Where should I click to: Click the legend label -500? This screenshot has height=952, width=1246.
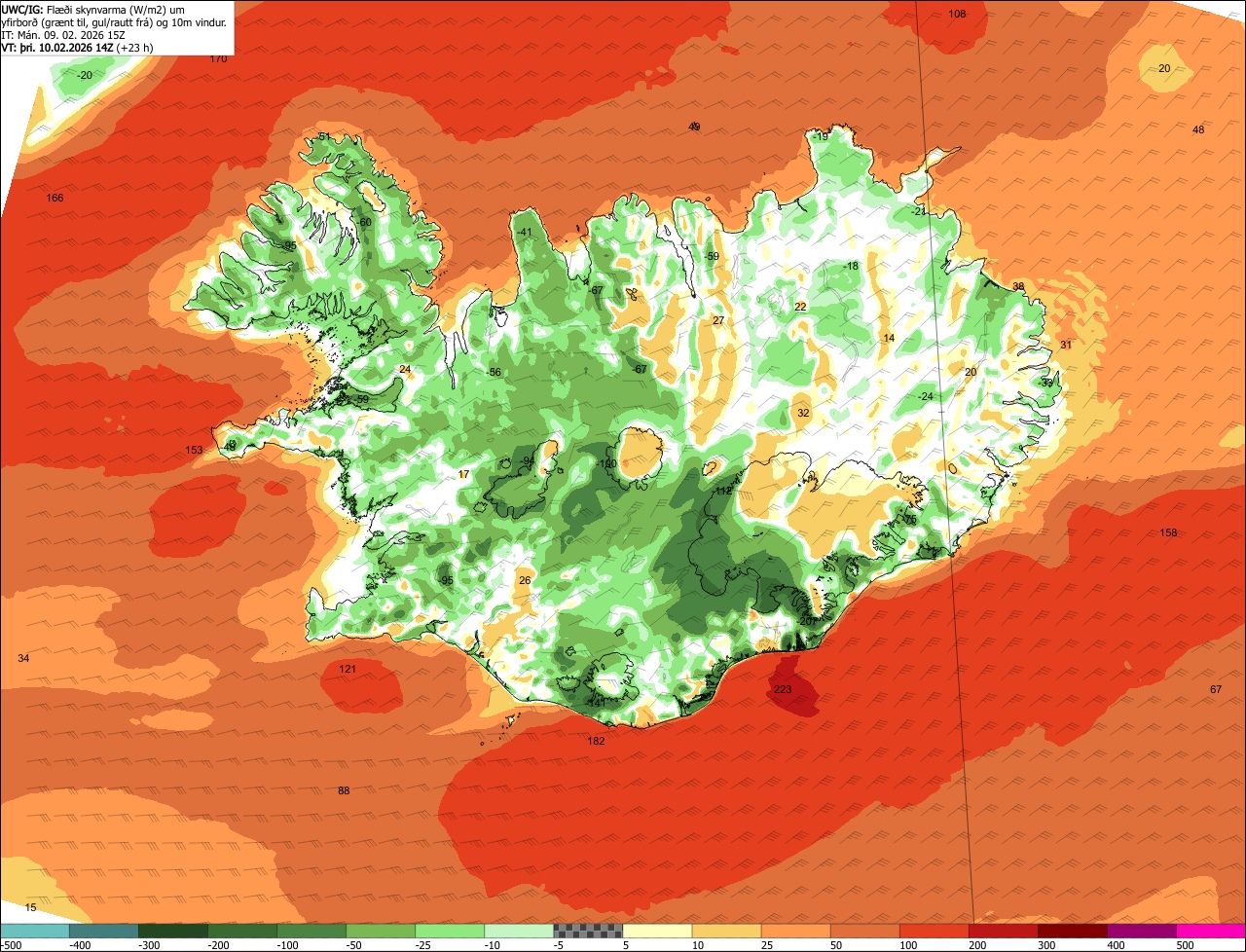pyautogui.click(x=12, y=945)
